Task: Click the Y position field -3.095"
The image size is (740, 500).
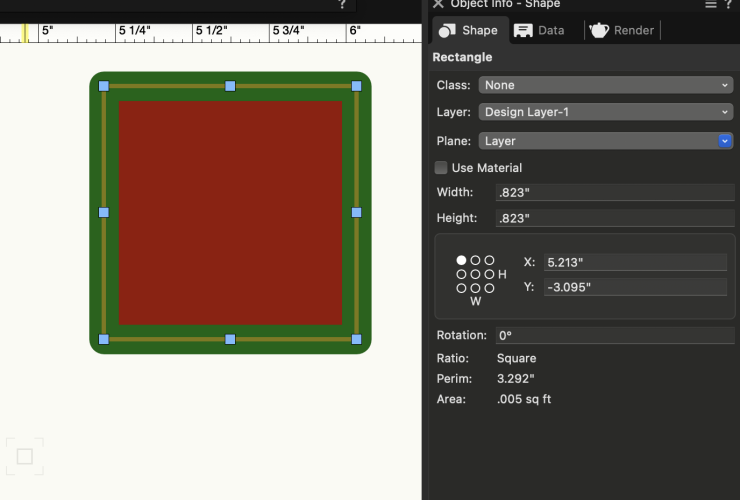Action: [635, 287]
